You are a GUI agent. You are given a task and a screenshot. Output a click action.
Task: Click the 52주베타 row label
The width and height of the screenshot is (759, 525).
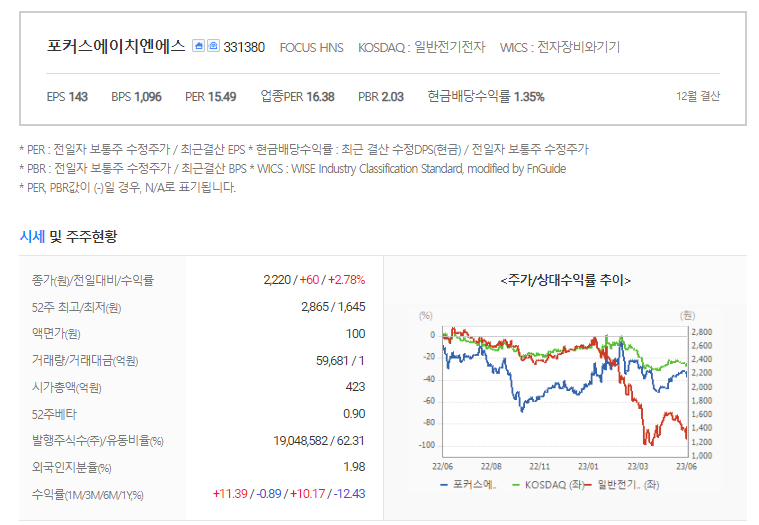(54, 414)
